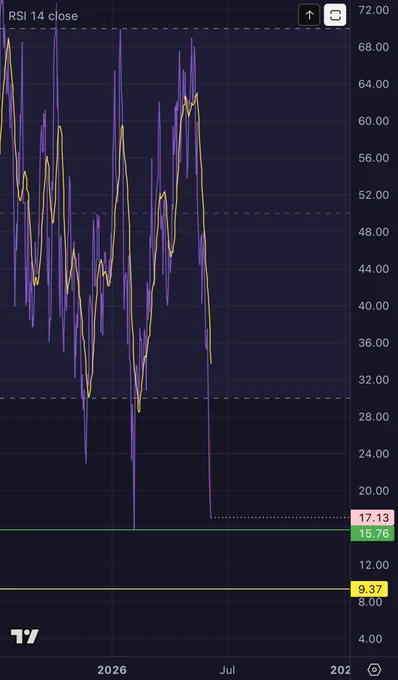Click the 32.00 scale value
The height and width of the screenshot is (680, 398).
pyautogui.click(x=373, y=379)
